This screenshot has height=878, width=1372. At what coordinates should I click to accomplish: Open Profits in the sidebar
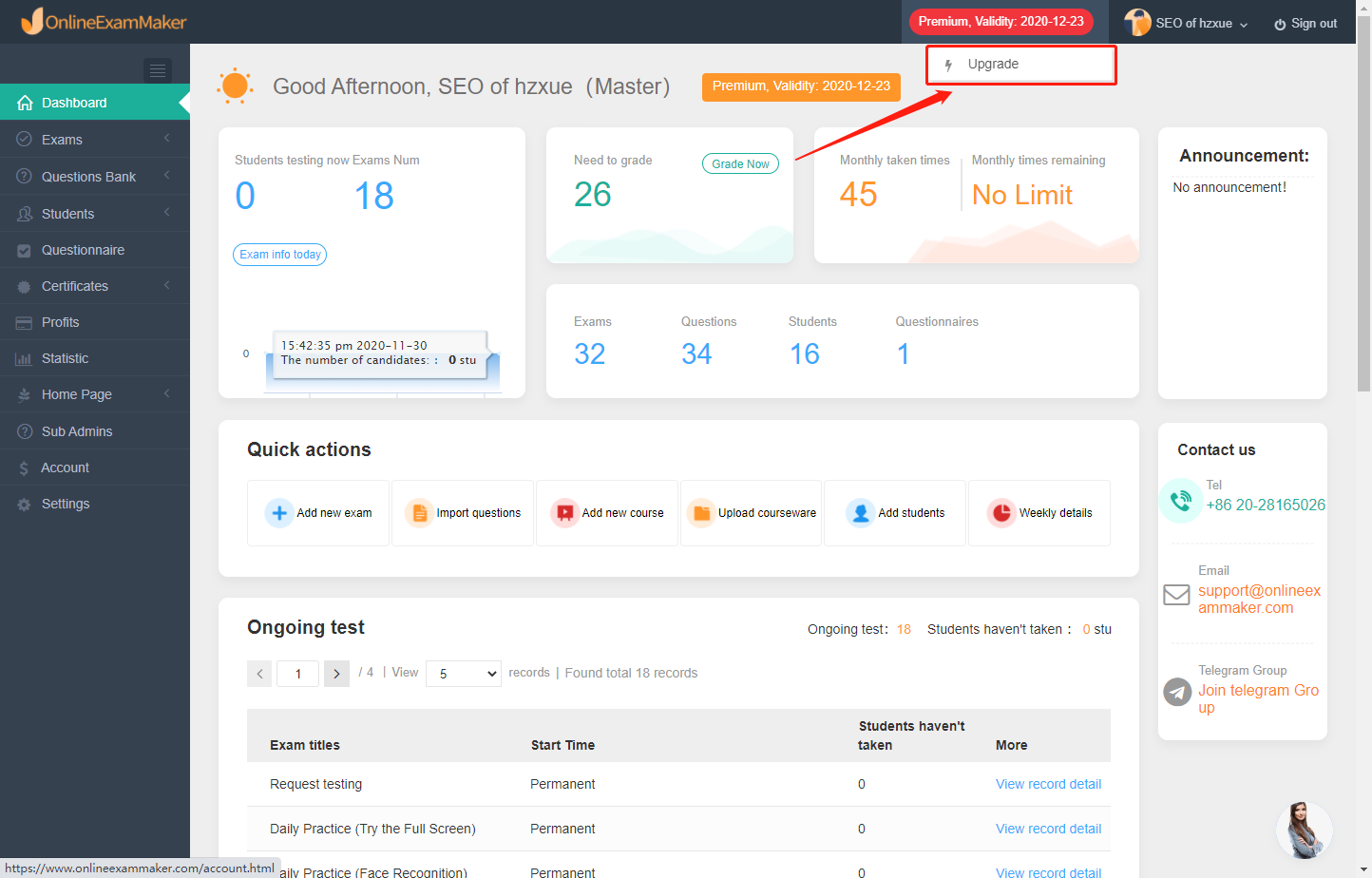click(95, 322)
